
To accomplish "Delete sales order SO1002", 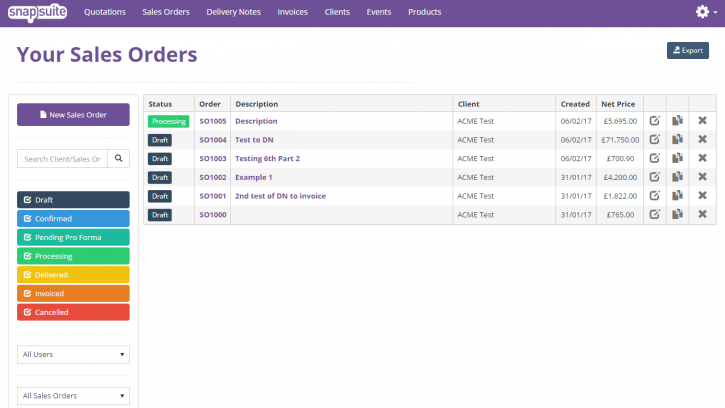I will [x=702, y=177].
